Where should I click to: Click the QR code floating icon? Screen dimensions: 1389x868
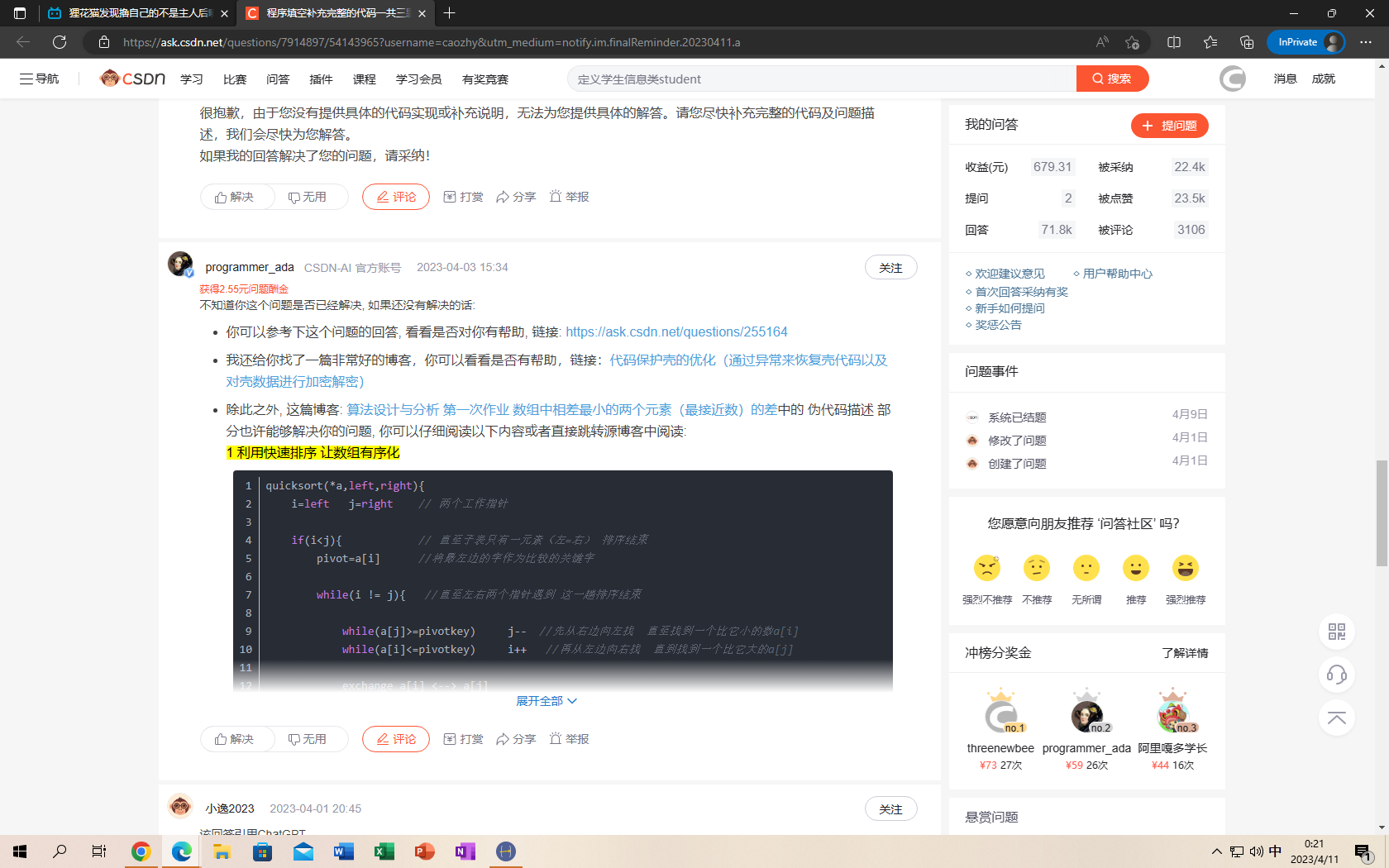pos(1337,632)
